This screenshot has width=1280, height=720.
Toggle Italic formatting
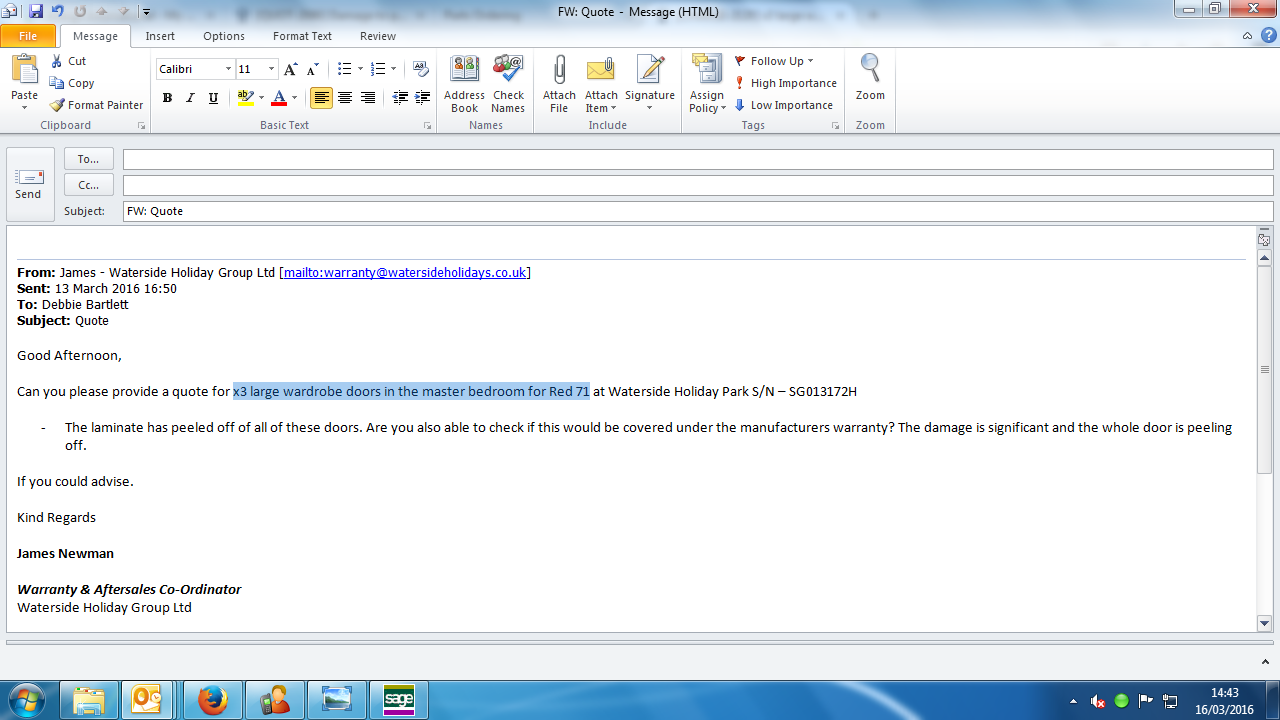coord(190,98)
